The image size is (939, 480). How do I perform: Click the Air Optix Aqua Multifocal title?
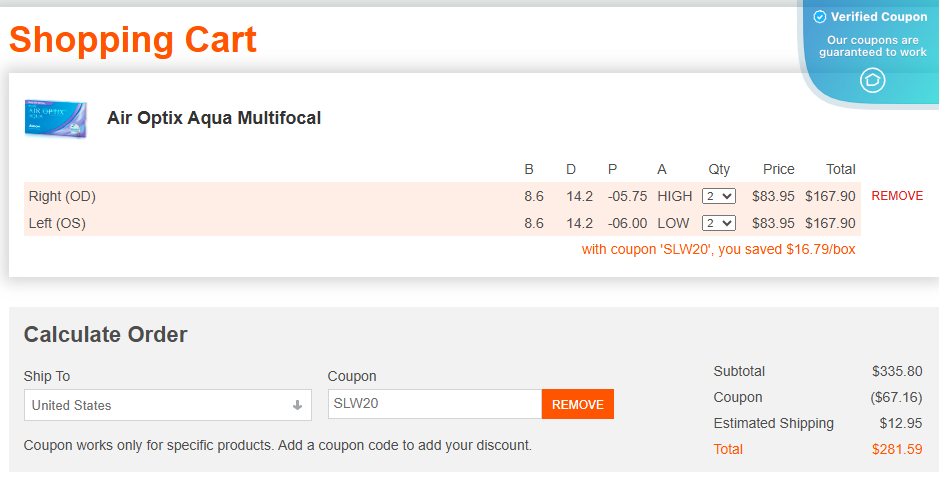point(214,118)
